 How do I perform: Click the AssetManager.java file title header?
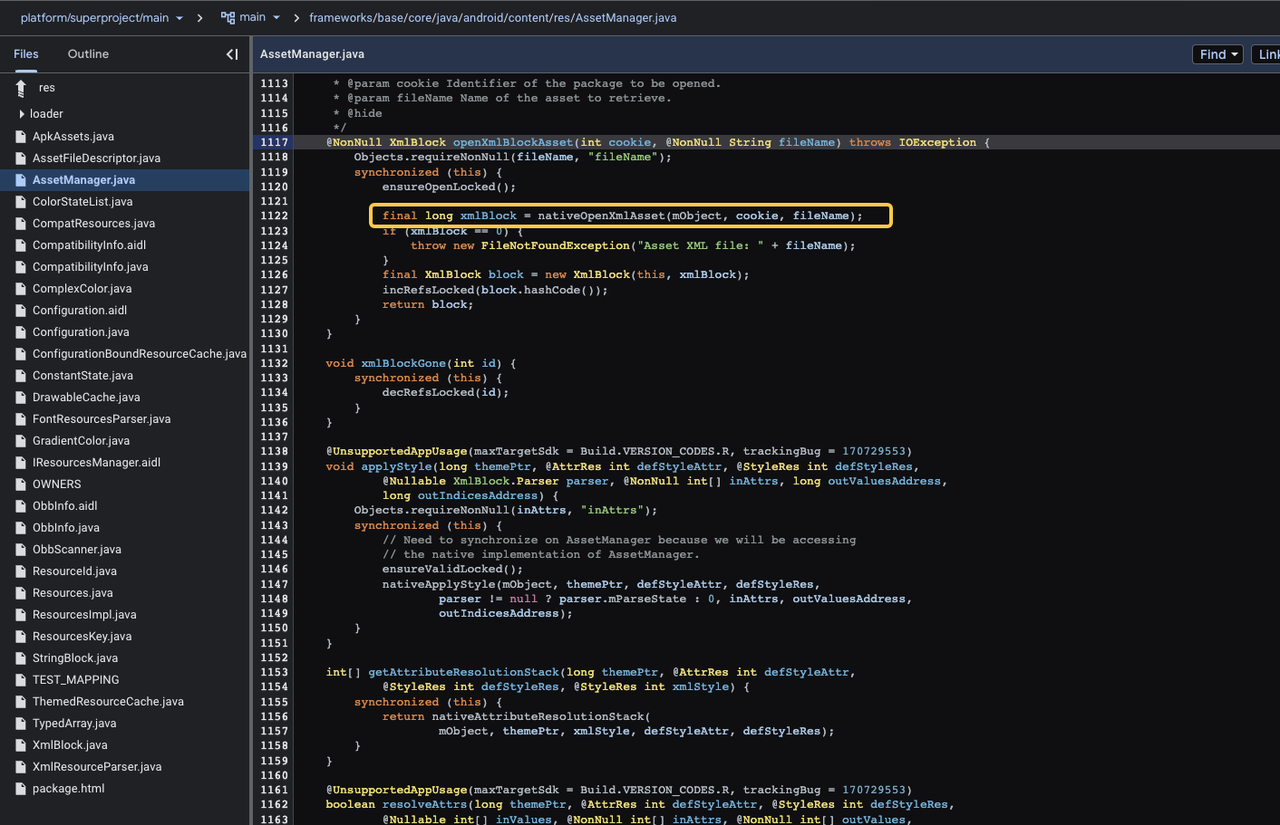tap(312, 54)
